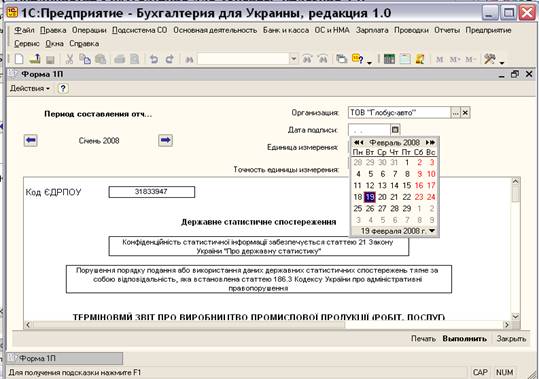The height and width of the screenshot is (379, 539).
Task: Clear organization field with X button
Action: (465, 112)
